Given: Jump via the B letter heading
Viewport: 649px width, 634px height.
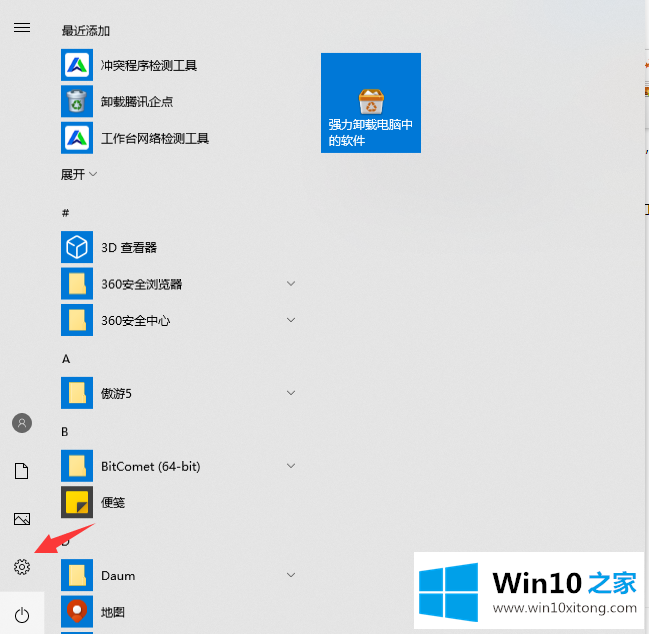Looking at the screenshot, I should click(65, 432).
